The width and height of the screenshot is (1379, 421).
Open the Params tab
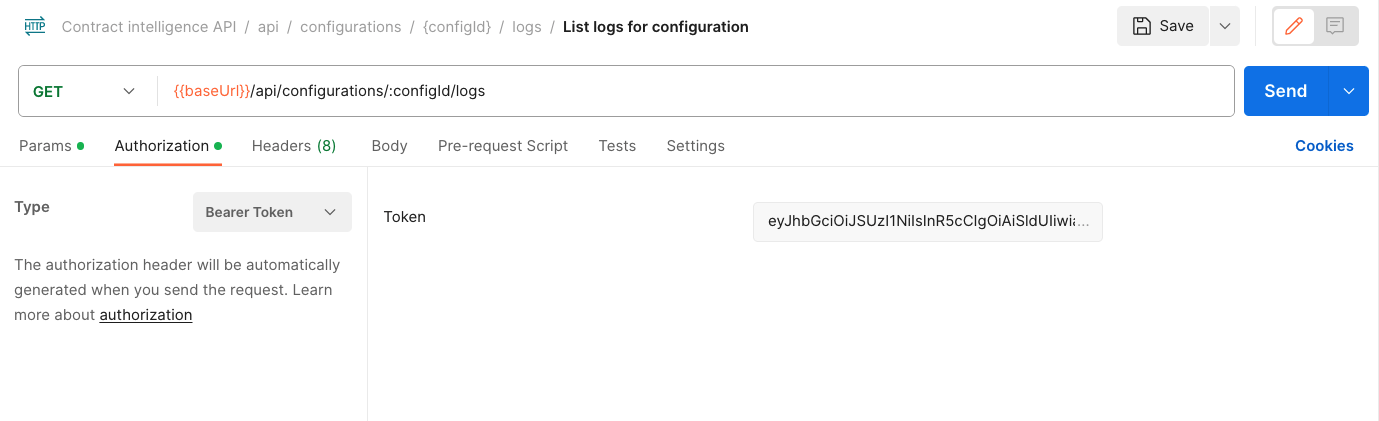pos(45,146)
